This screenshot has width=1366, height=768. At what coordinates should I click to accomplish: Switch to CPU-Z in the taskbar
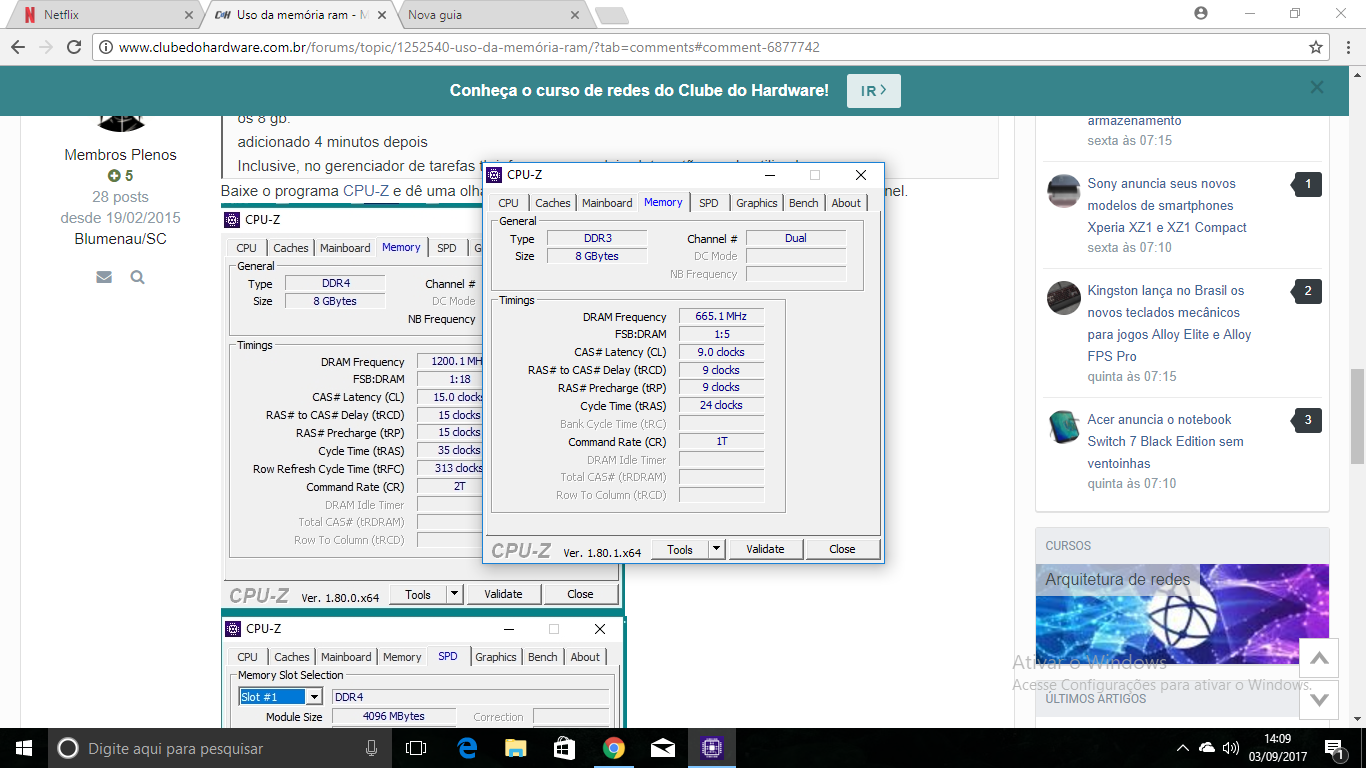point(711,748)
